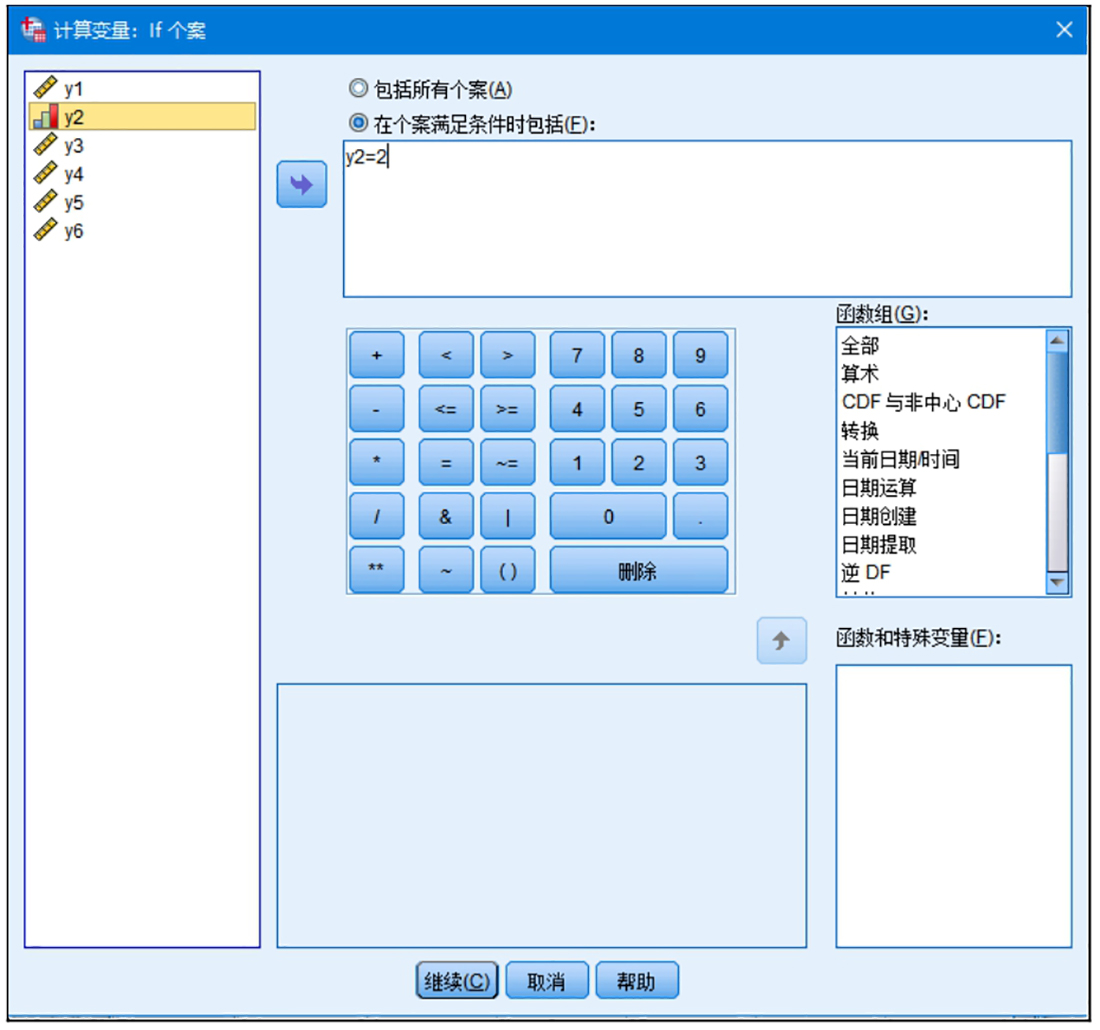Move selected variable with arrow button
This screenshot has height=1030, width=1100.
point(302,185)
